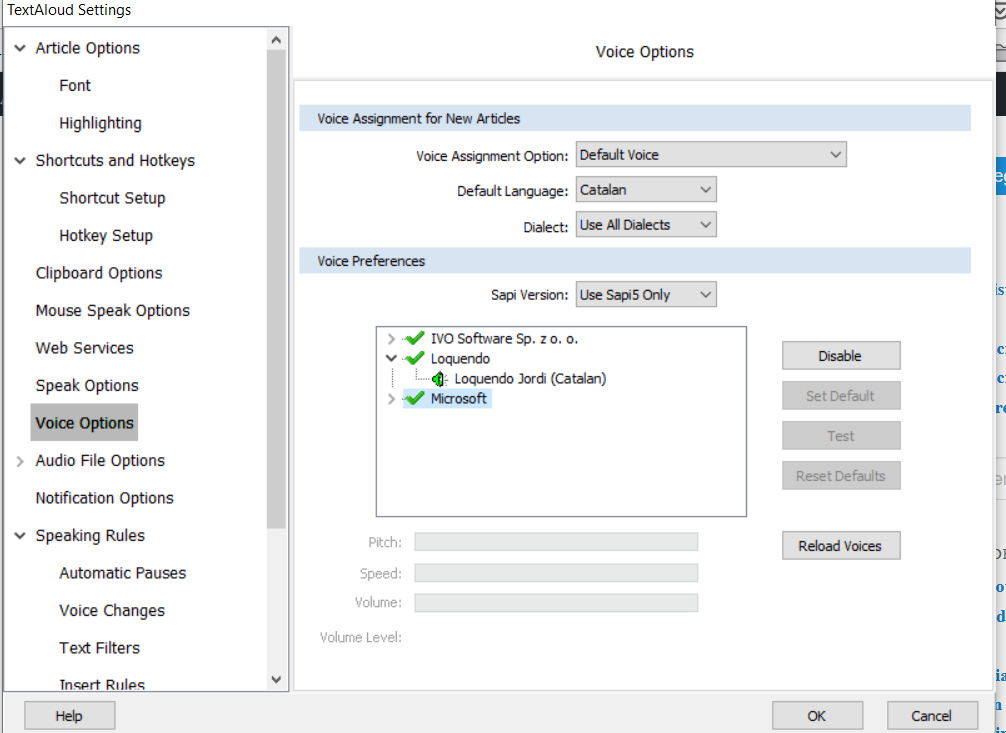This screenshot has width=1006, height=733.
Task: Click the green checkmark beside Microsoft
Action: pyautogui.click(x=414, y=399)
